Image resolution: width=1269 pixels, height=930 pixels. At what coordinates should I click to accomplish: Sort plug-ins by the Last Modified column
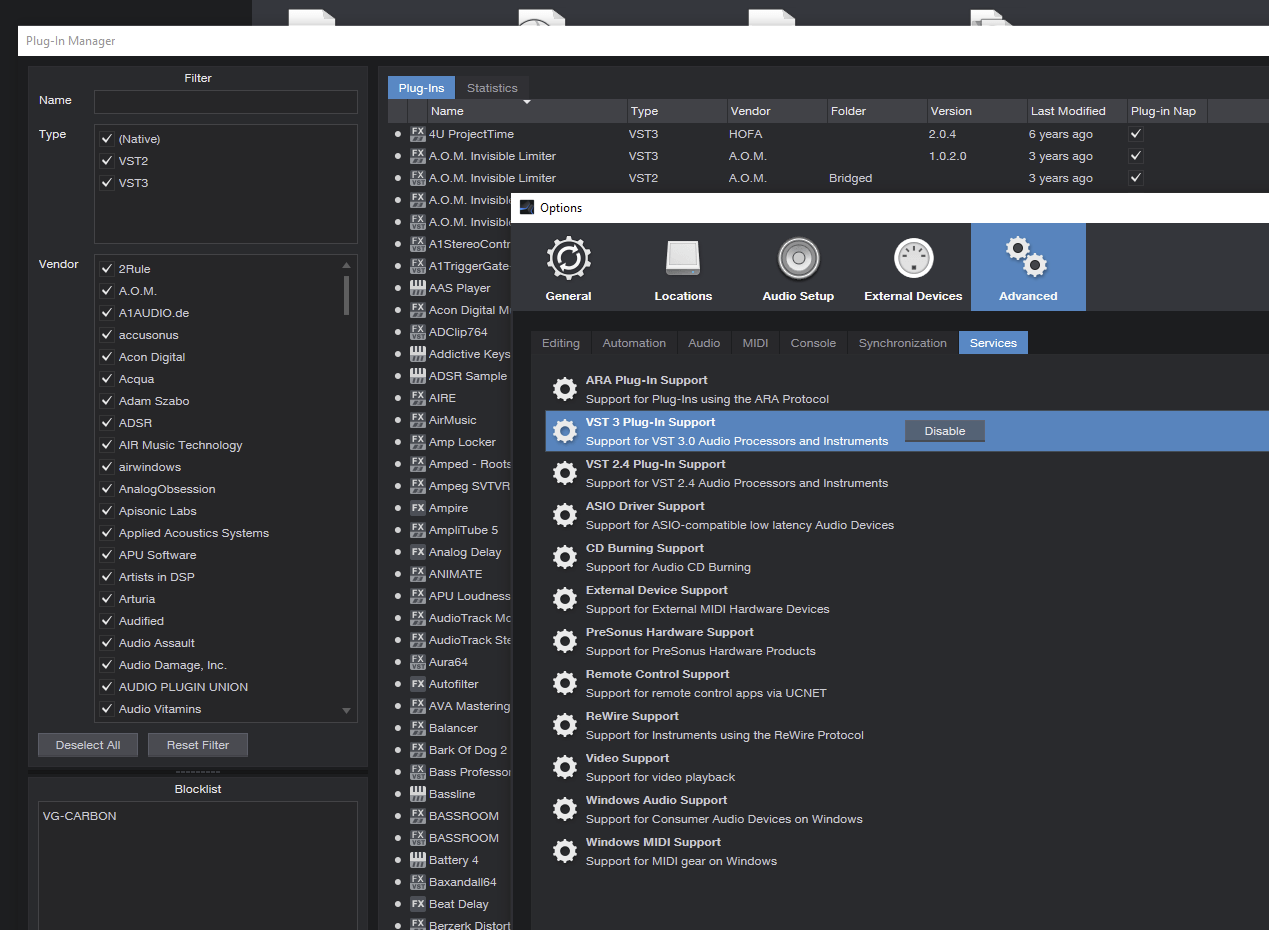[x=1076, y=111]
